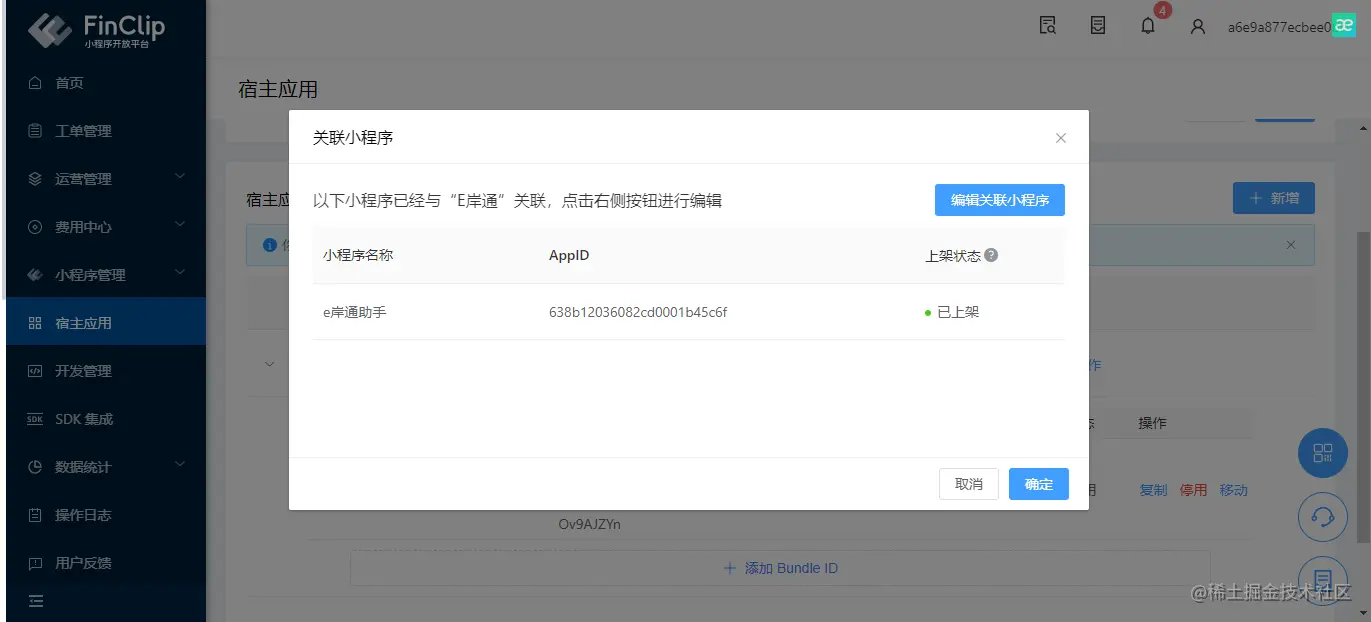Click 添加 Bundle ID
The height and width of the screenshot is (622, 1371).
pos(780,568)
